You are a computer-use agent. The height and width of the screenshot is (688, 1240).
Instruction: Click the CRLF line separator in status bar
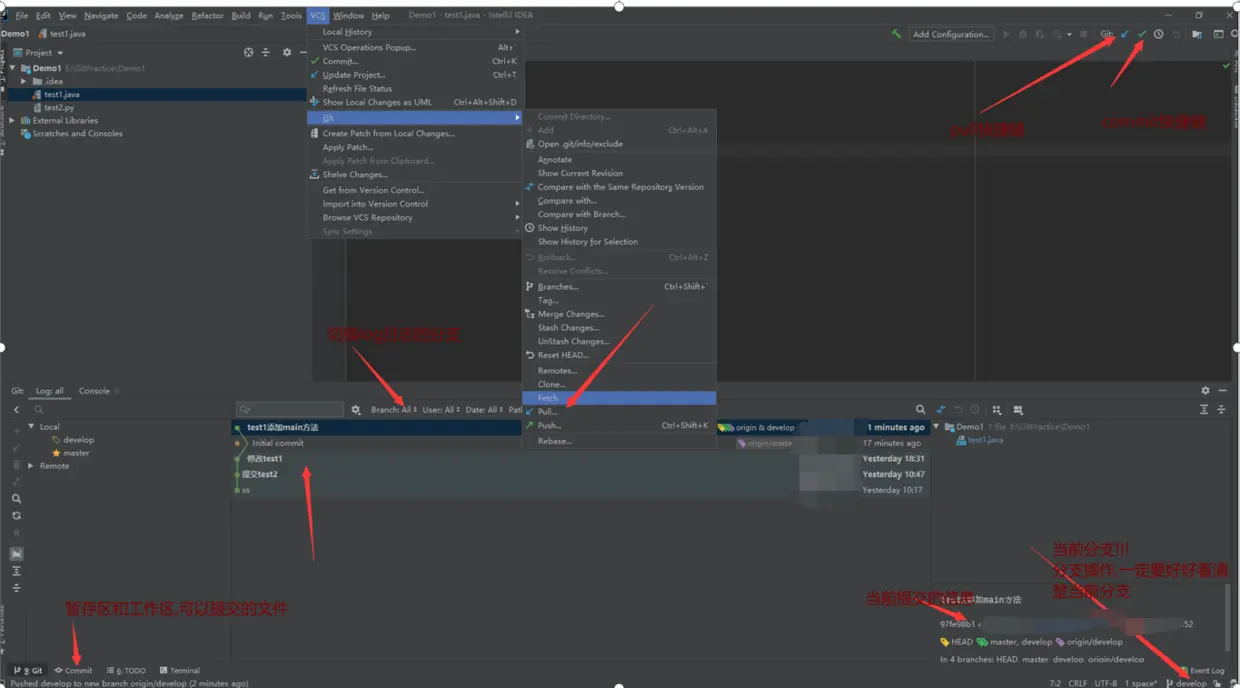pos(1077,683)
